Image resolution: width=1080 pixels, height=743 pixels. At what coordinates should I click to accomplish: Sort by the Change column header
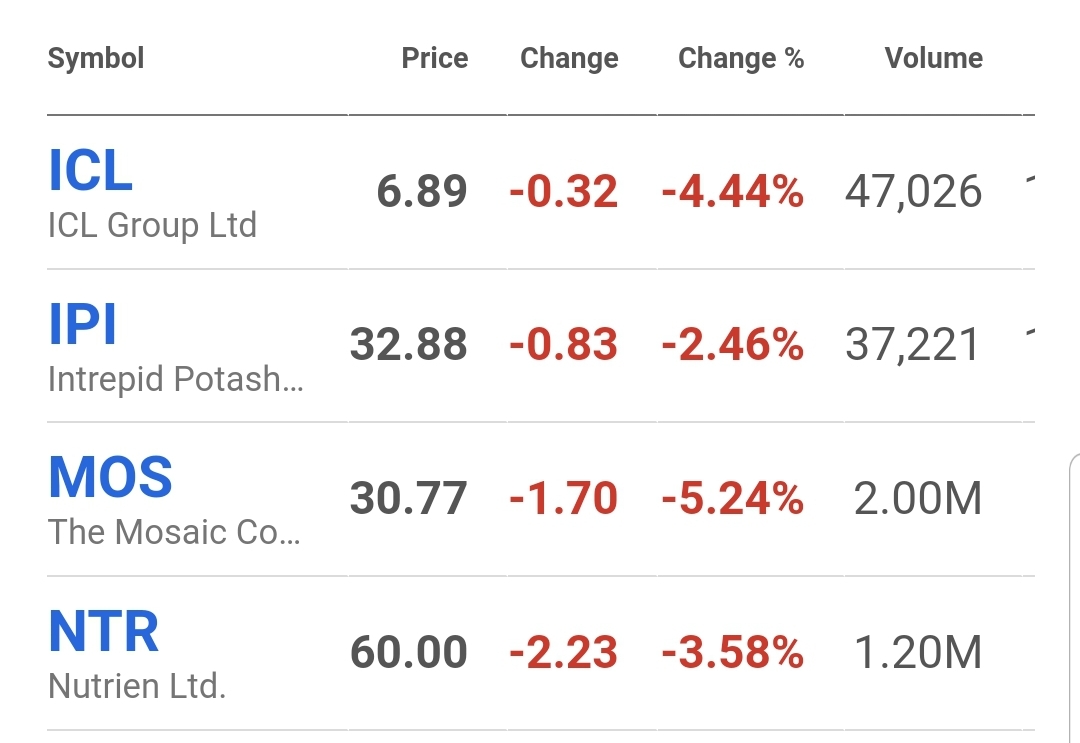pyautogui.click(x=569, y=58)
